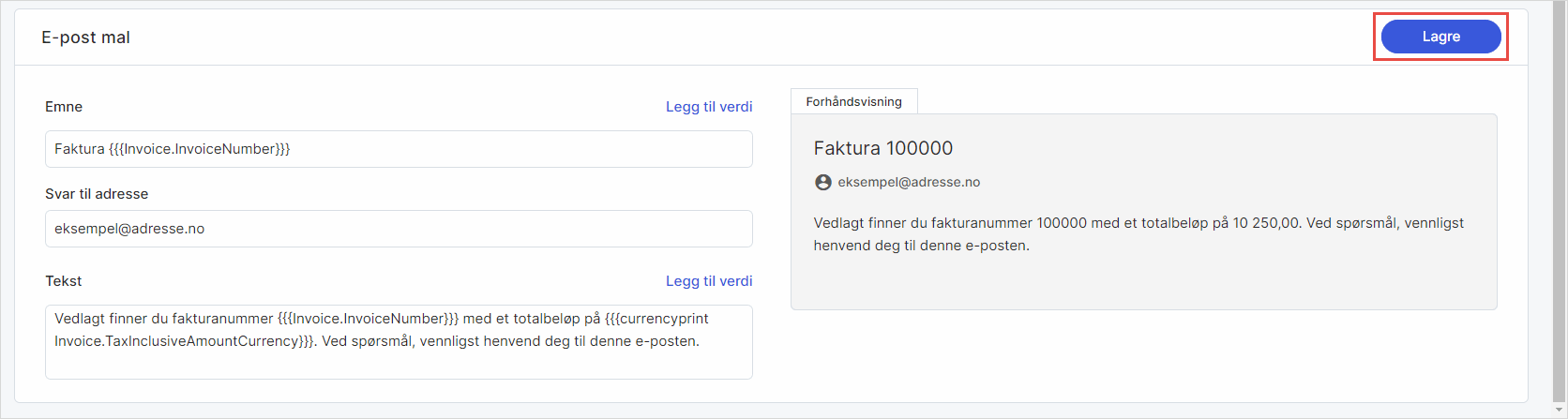Image resolution: width=1568 pixels, height=419 pixels.
Task: Click the TaxInclusiveAmountCurrency text in Tekst field
Action: (x=184, y=341)
